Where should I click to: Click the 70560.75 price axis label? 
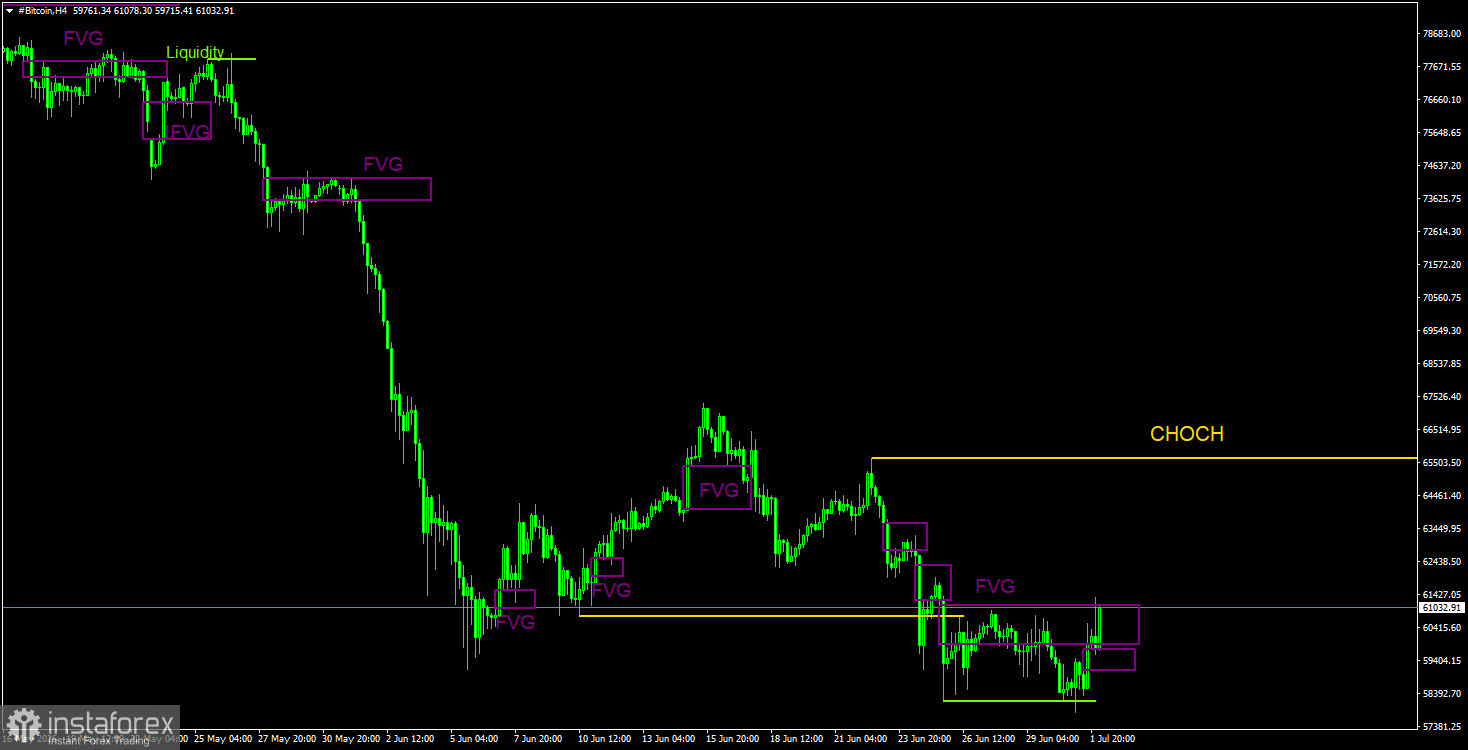tap(1442, 297)
